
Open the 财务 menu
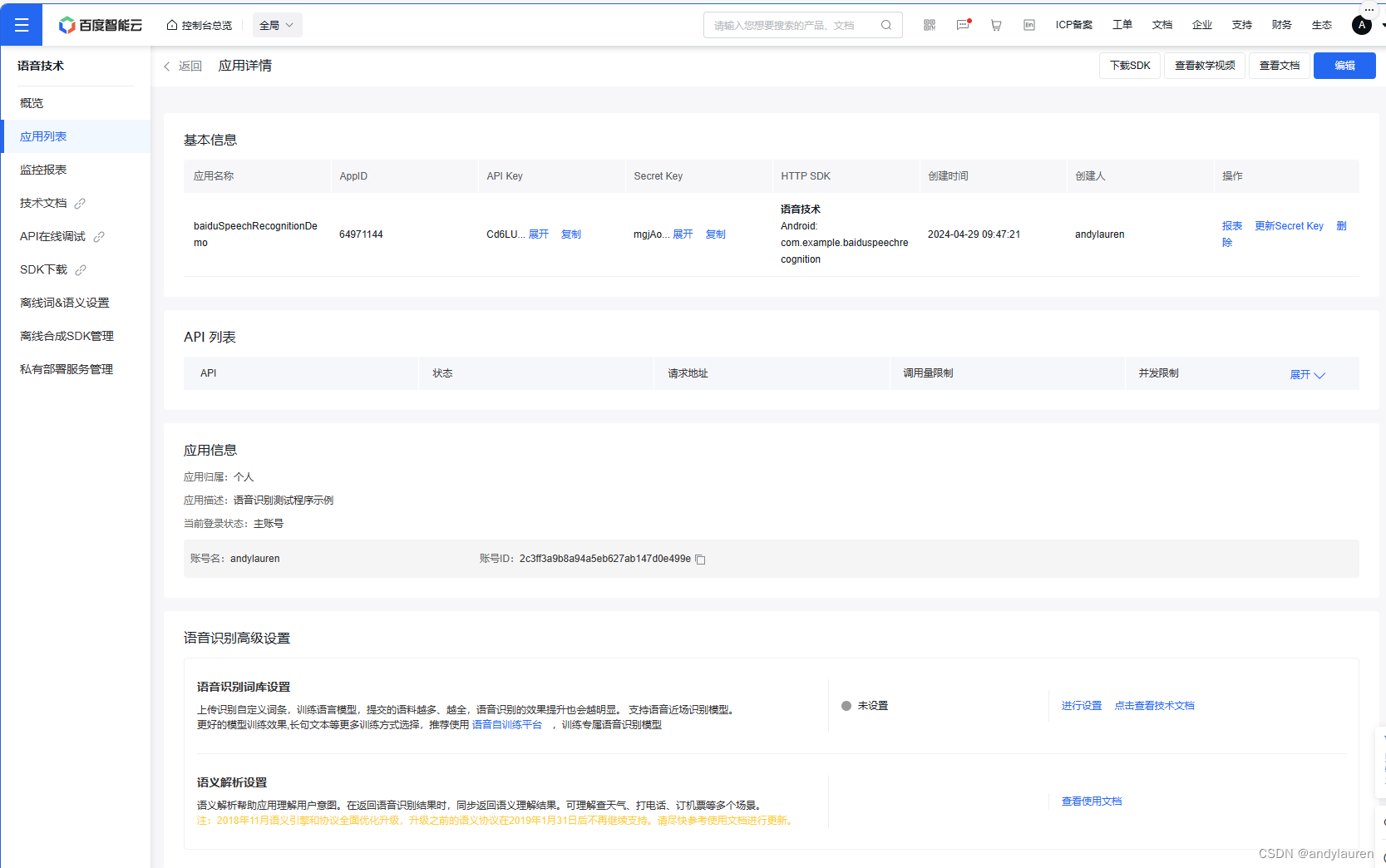(x=1282, y=25)
